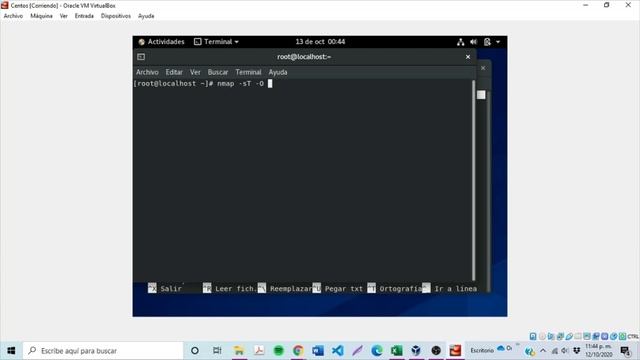Open Visual Studio Code from taskbar
The height and width of the screenshot is (360, 640).
click(338, 351)
